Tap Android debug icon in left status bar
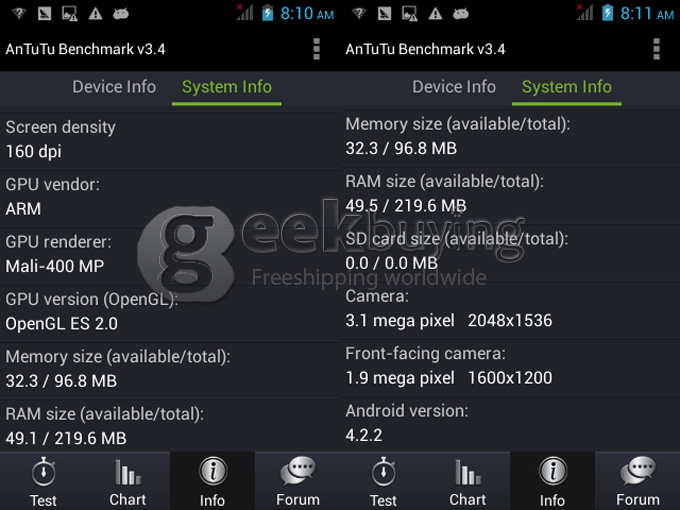Viewport: 680px width, 510px height. [121, 14]
